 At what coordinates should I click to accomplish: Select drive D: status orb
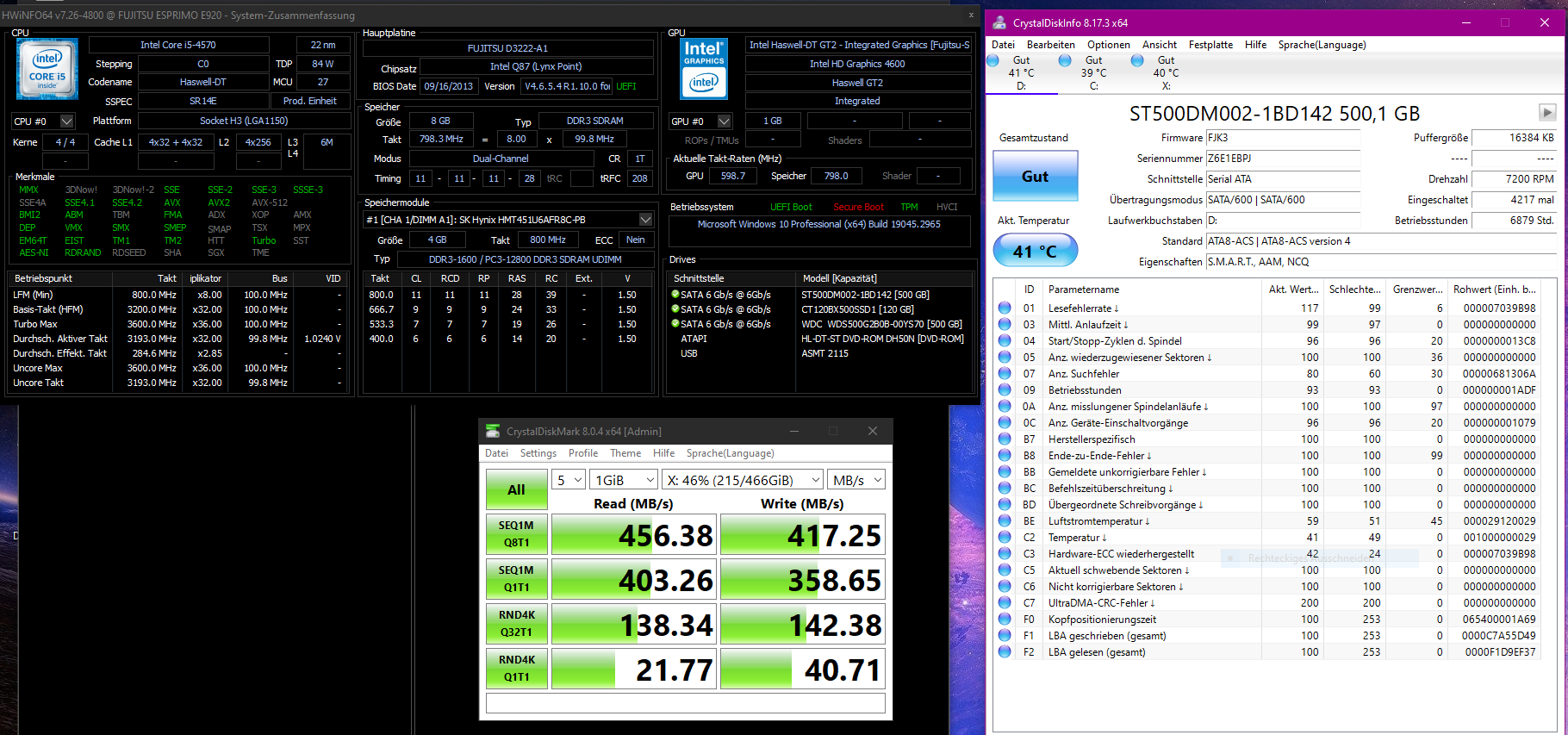coord(992,60)
